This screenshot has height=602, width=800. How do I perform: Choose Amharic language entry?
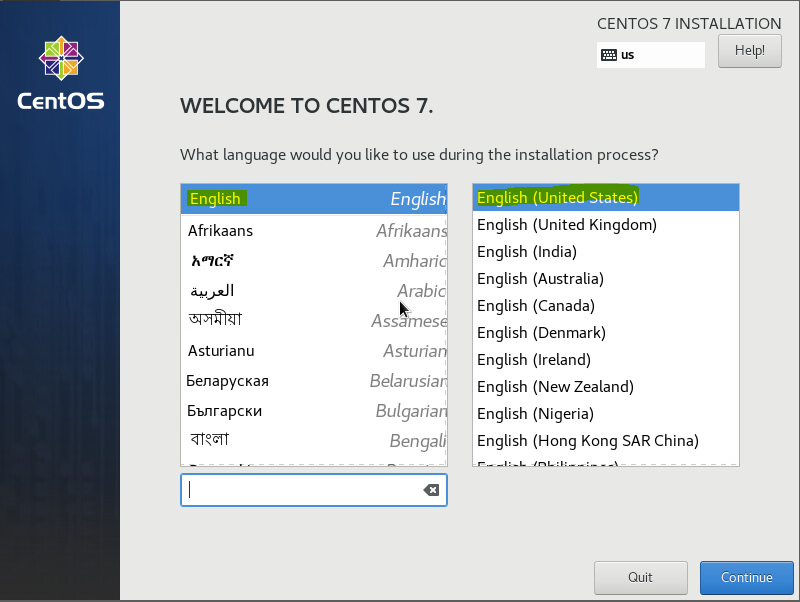(x=313, y=261)
